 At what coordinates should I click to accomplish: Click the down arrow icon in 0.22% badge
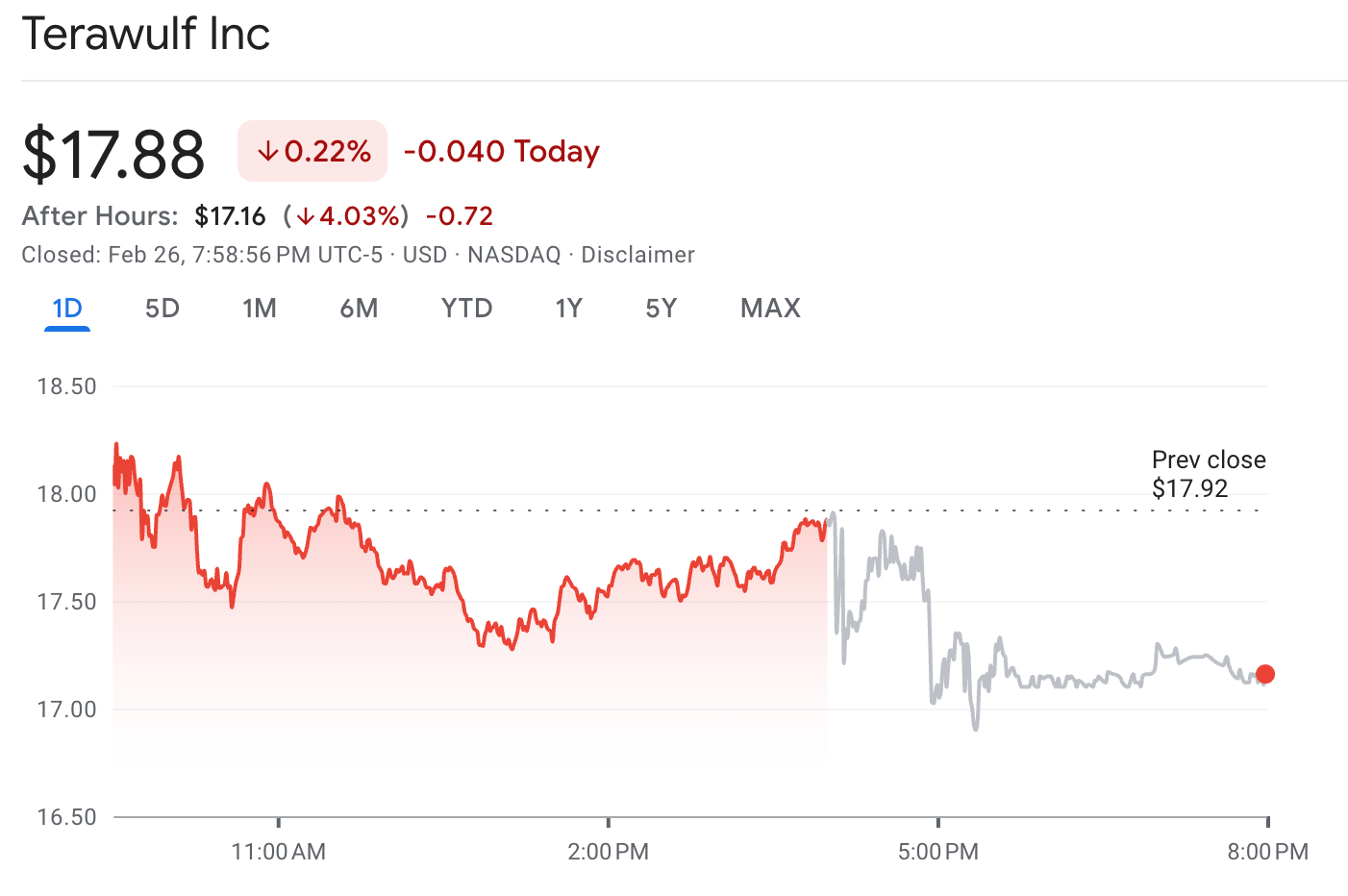pos(266,151)
